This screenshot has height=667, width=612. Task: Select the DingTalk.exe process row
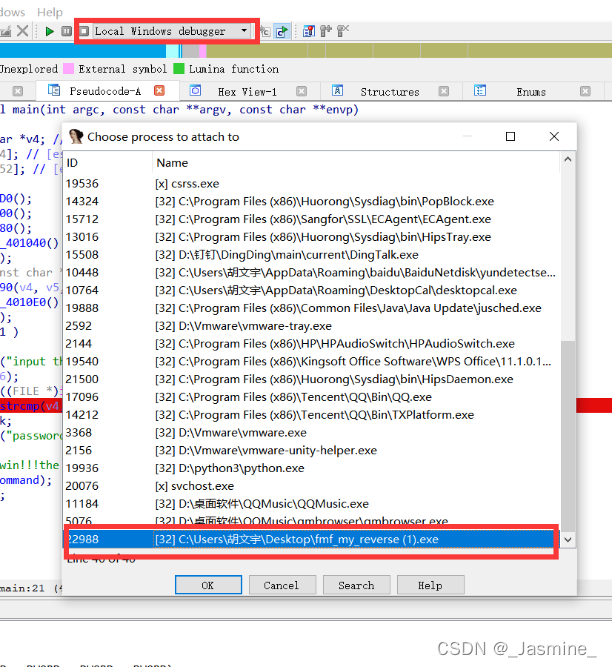(x=311, y=255)
